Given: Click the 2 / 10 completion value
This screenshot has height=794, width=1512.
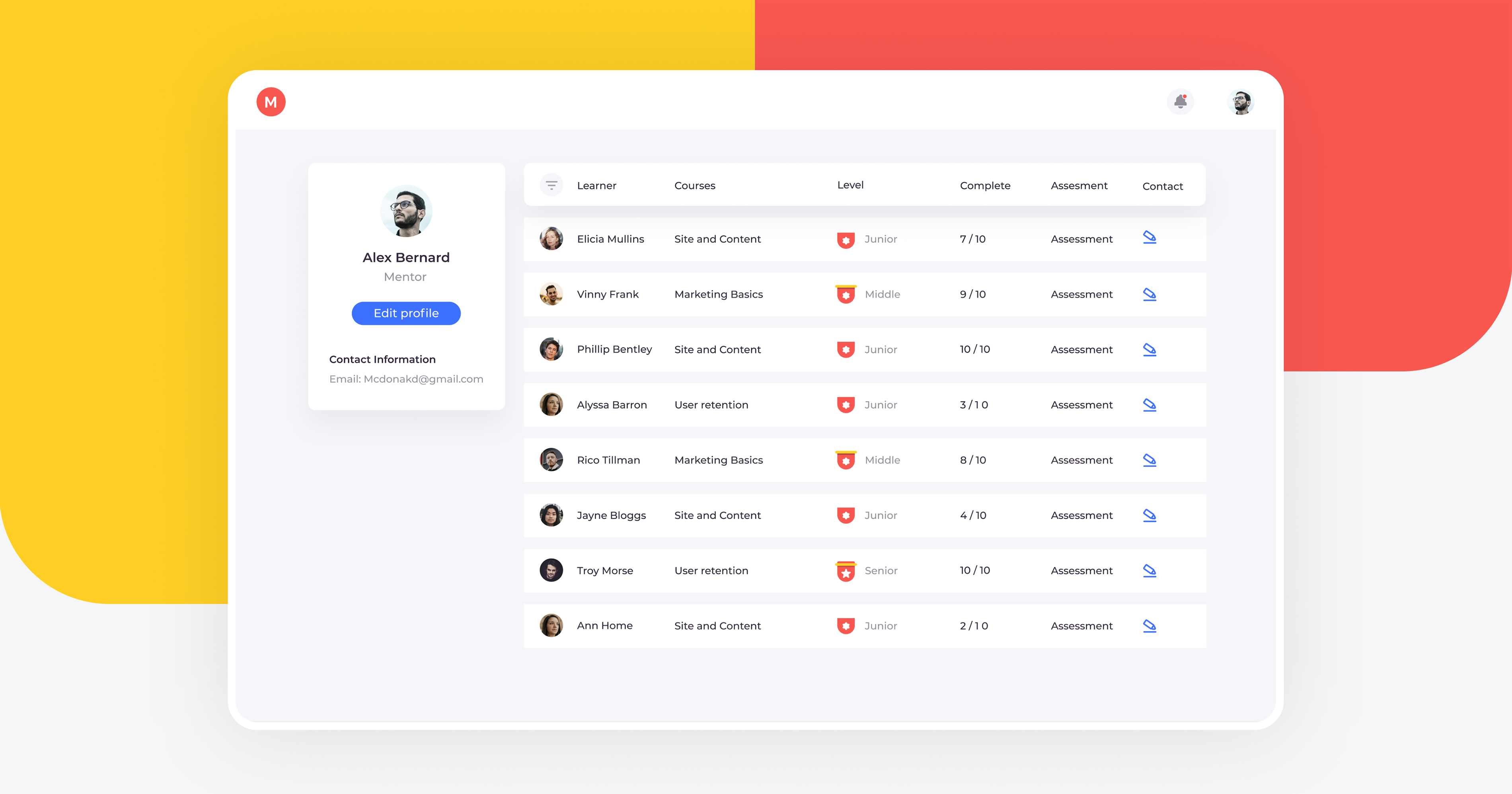Looking at the screenshot, I should coord(974,626).
